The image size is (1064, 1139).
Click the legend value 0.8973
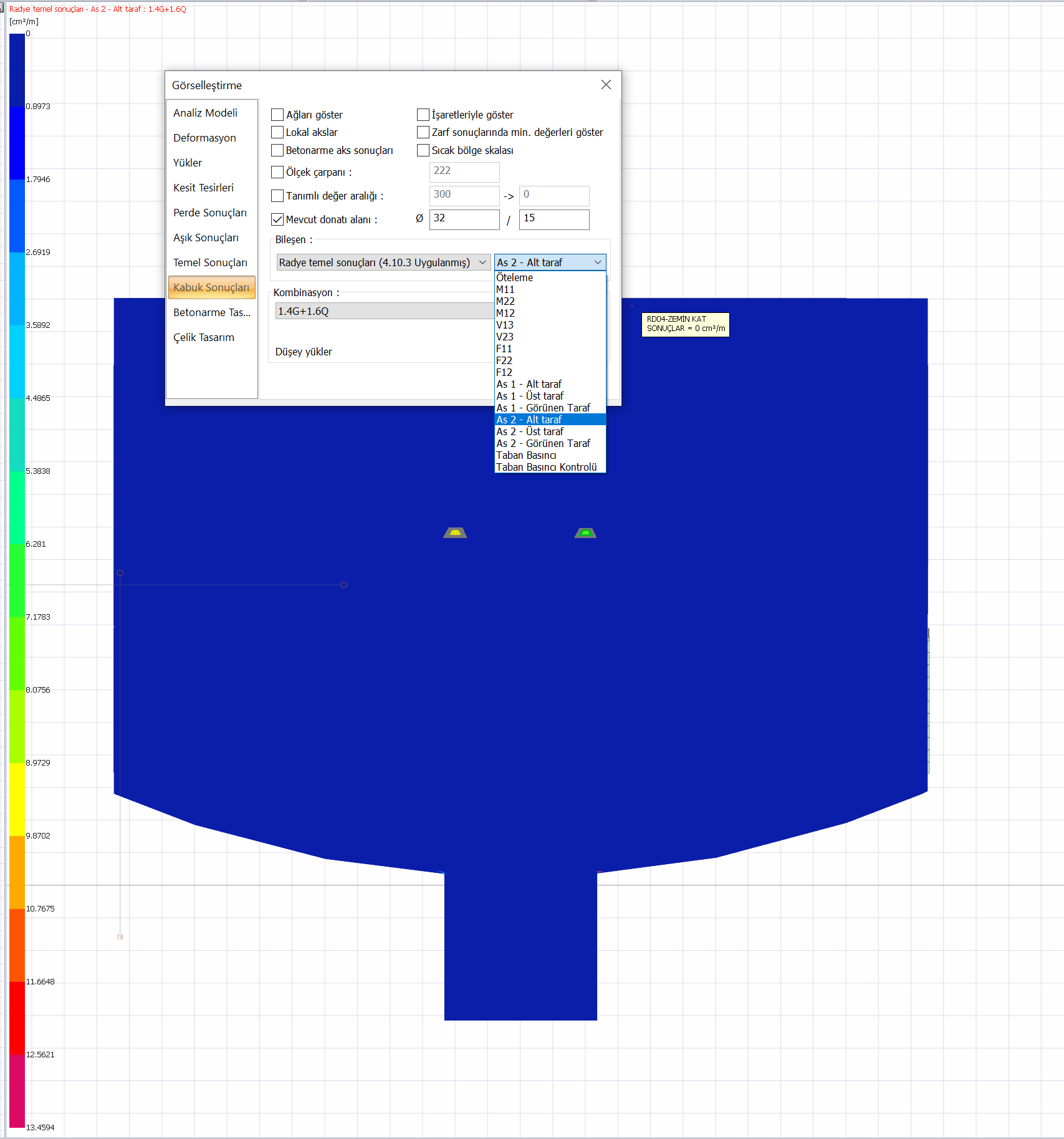(x=38, y=106)
